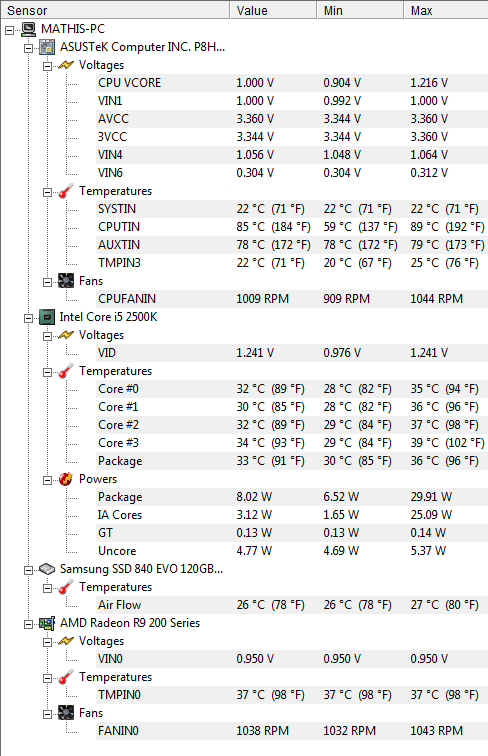This screenshot has width=488, height=756.
Task: Click the AMD Radeon R9 200 graphics card icon
Action: click(x=47, y=623)
